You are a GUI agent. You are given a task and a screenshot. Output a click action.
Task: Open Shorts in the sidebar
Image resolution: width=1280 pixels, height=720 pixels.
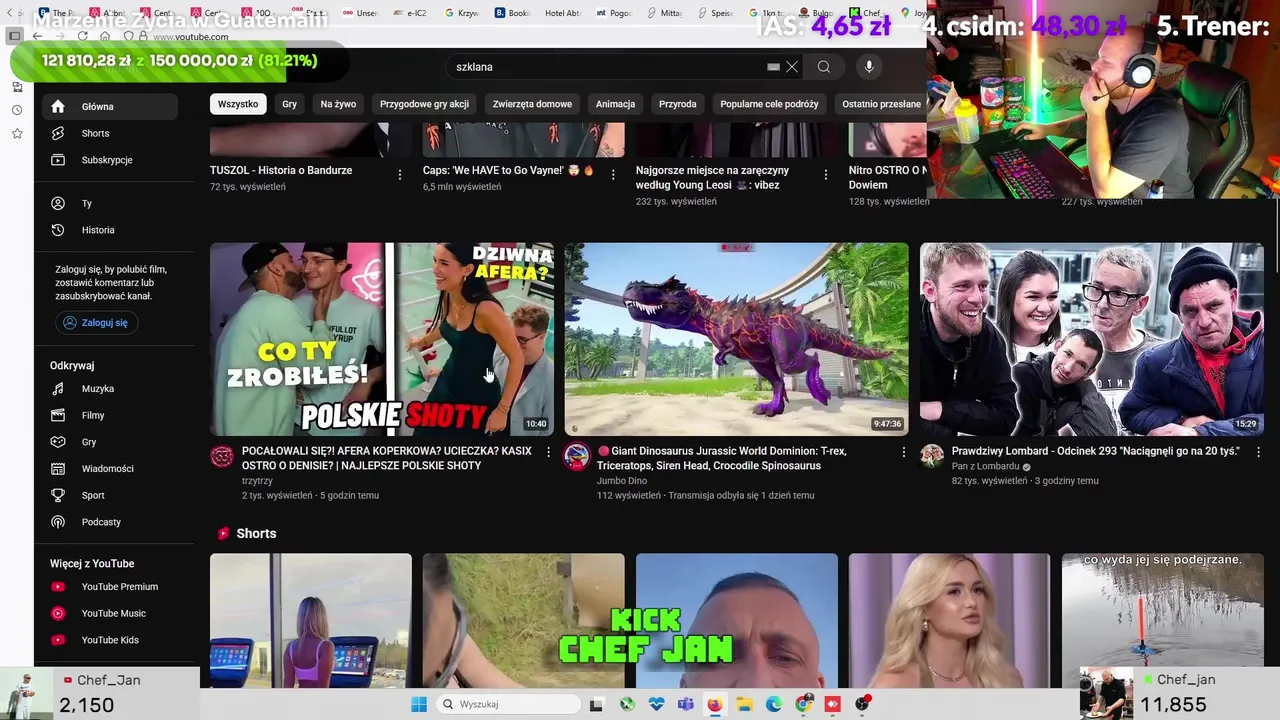(x=109, y=133)
